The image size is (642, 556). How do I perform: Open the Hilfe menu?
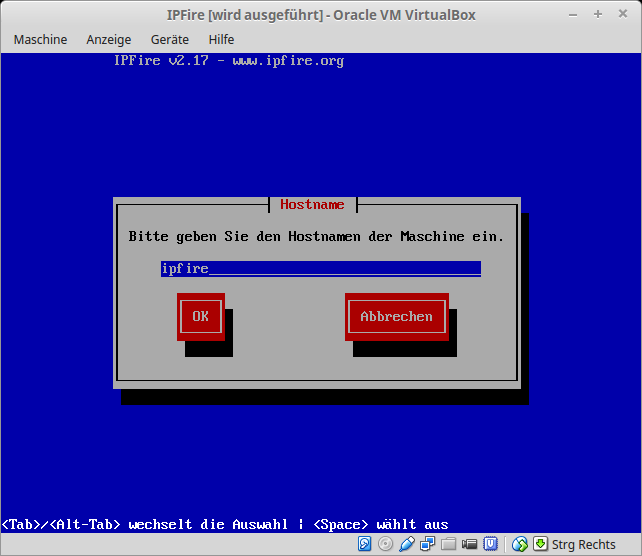(221, 40)
